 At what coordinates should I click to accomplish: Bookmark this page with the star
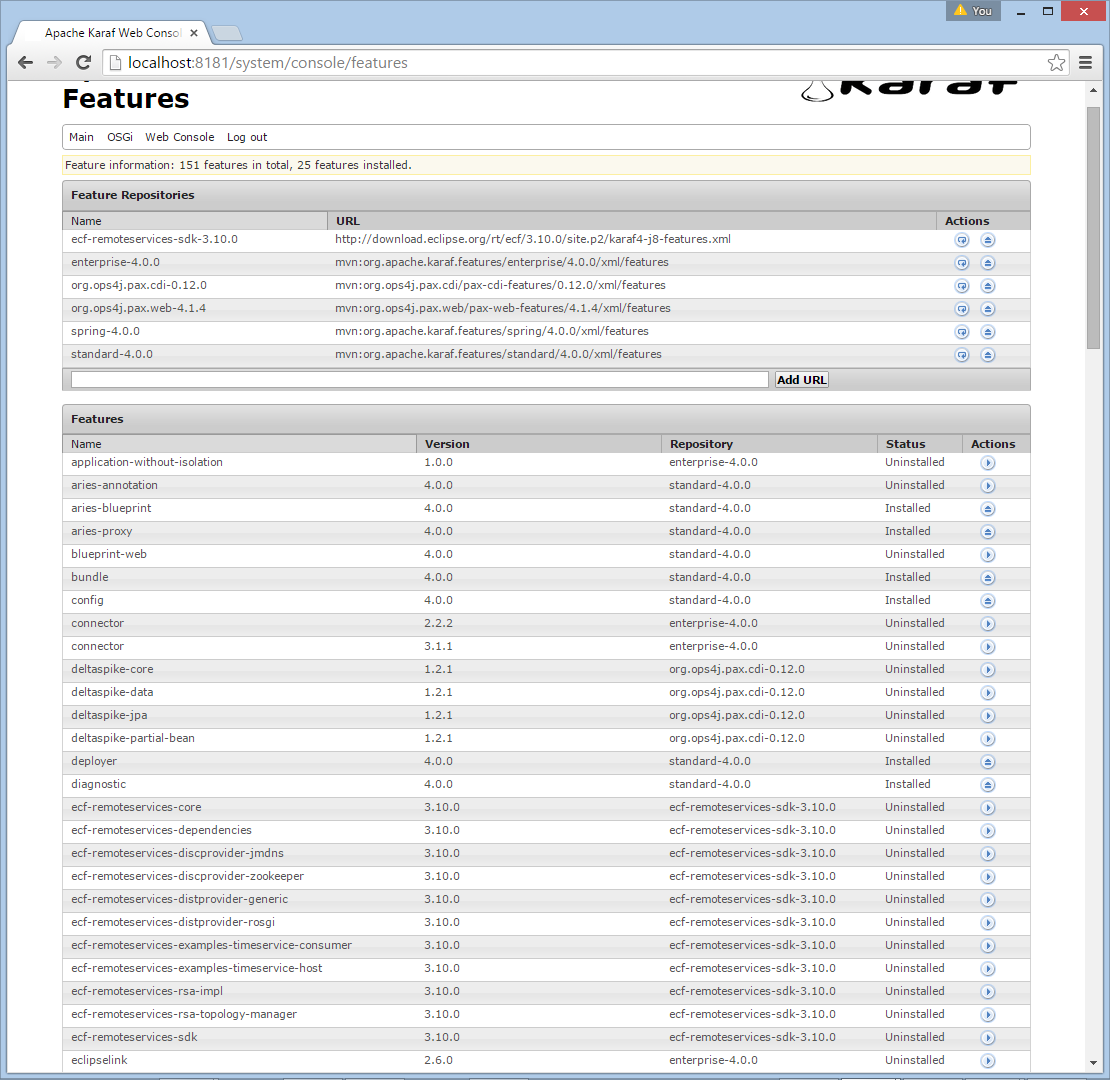click(x=1056, y=62)
